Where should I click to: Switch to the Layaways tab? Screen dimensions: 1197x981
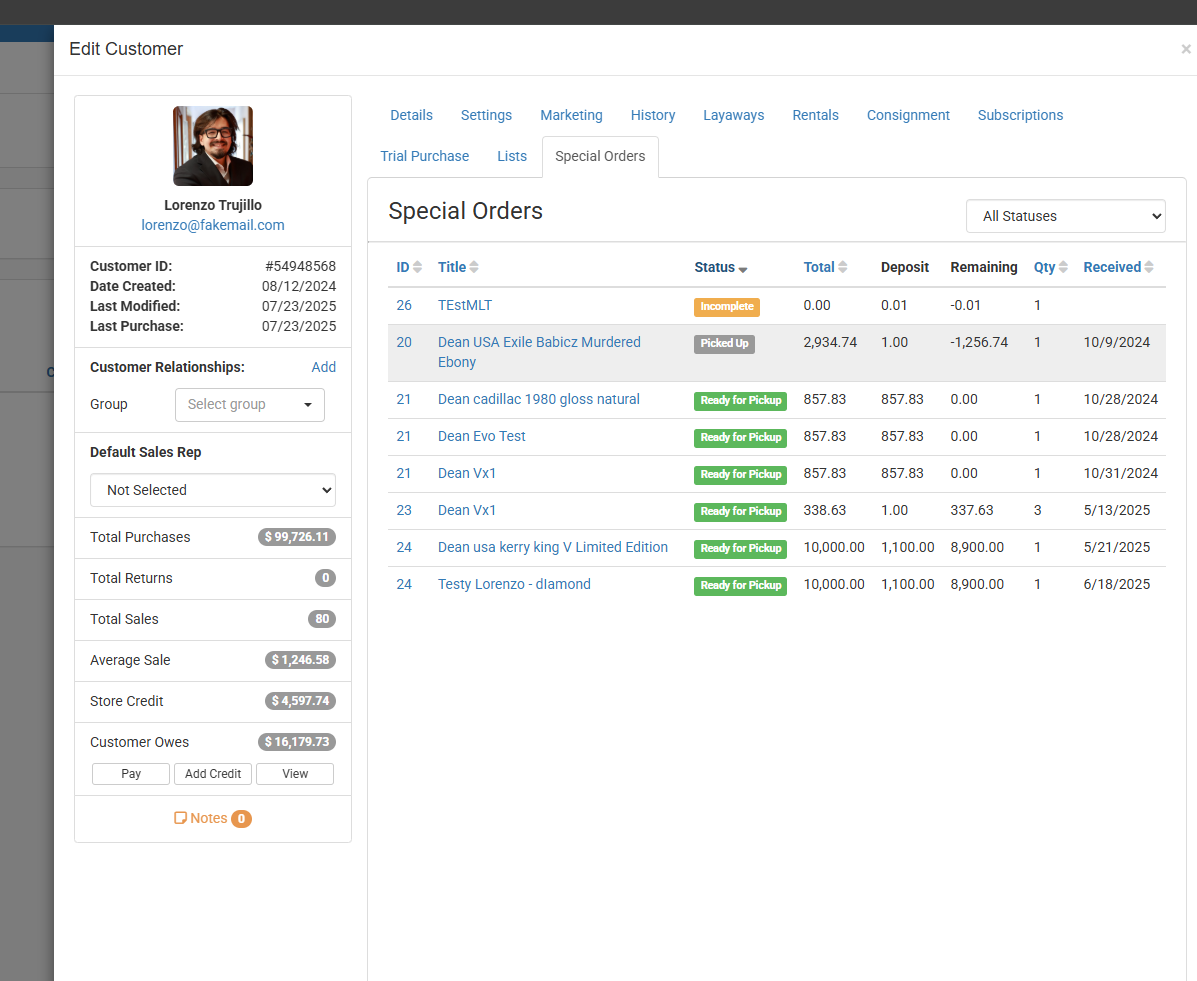pyautogui.click(x=733, y=115)
